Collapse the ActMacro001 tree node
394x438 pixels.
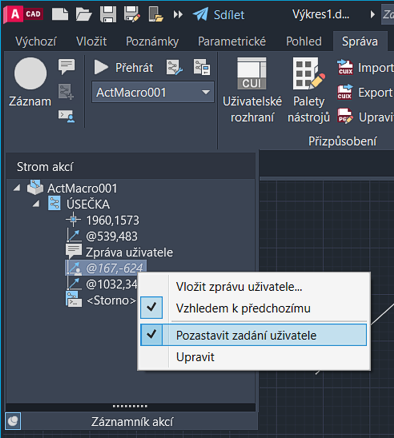point(16,188)
